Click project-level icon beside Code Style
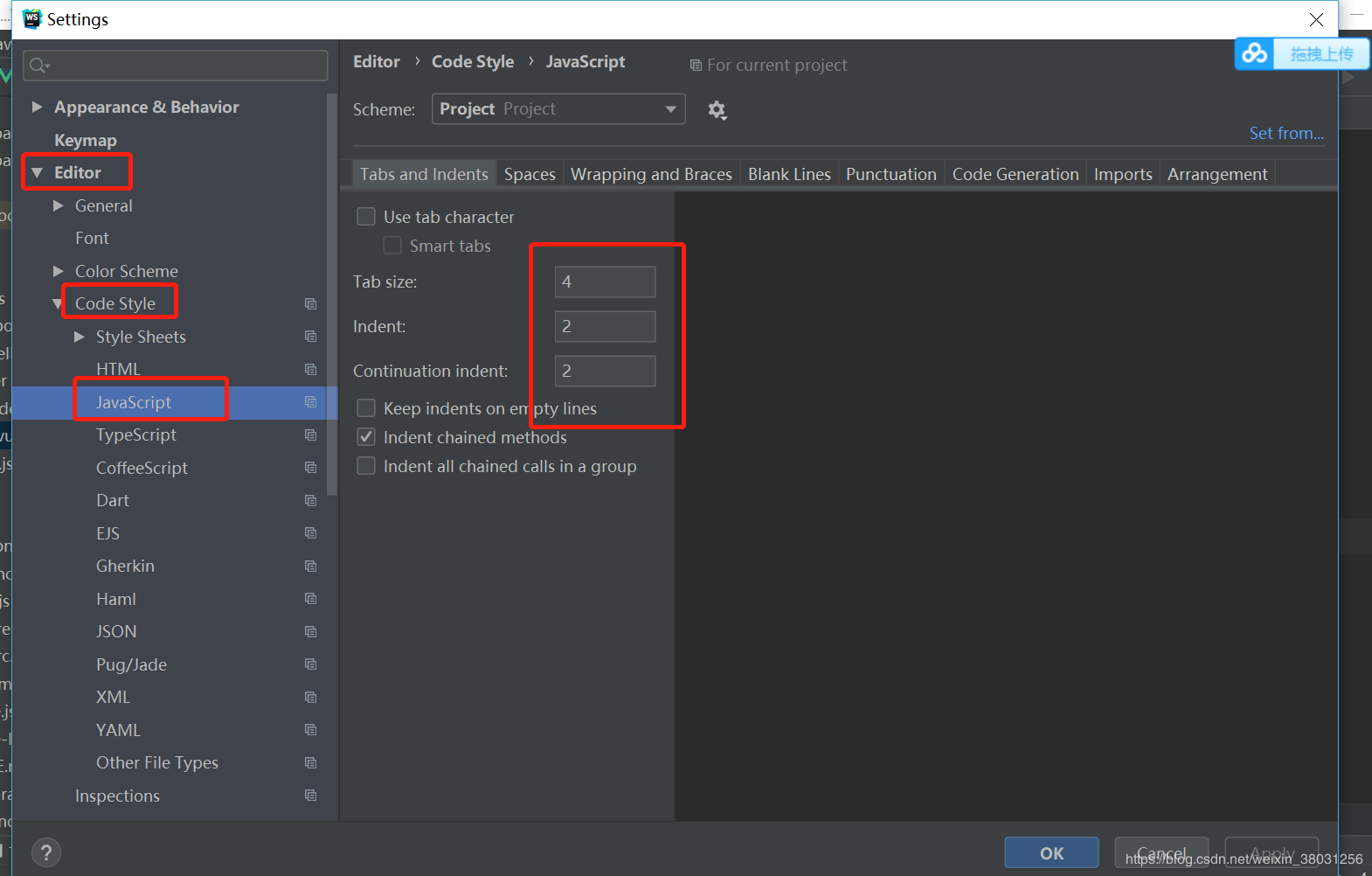Viewport: 1372px width, 876px height. [x=310, y=303]
